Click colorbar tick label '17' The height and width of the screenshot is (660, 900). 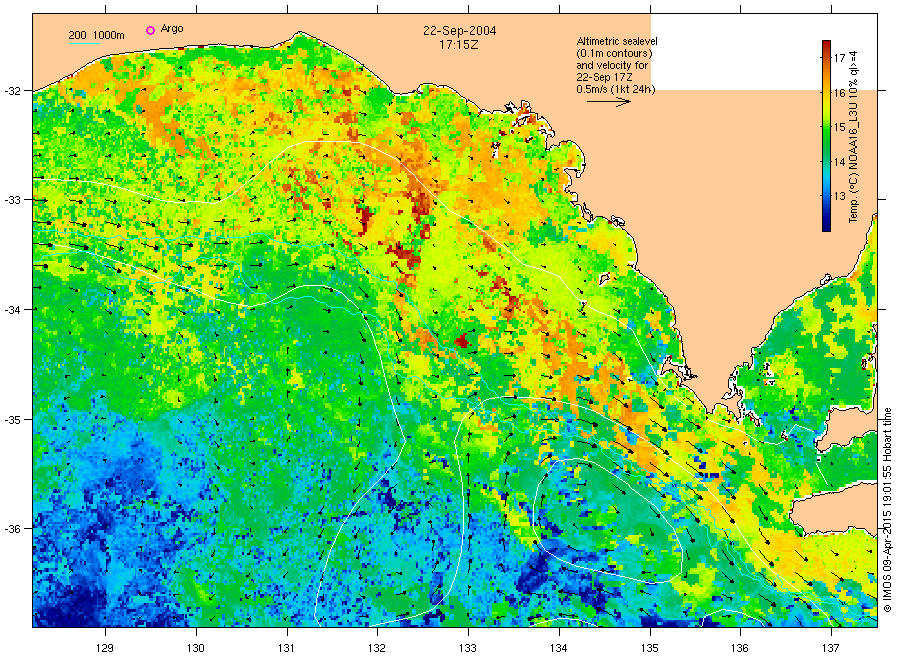click(839, 58)
